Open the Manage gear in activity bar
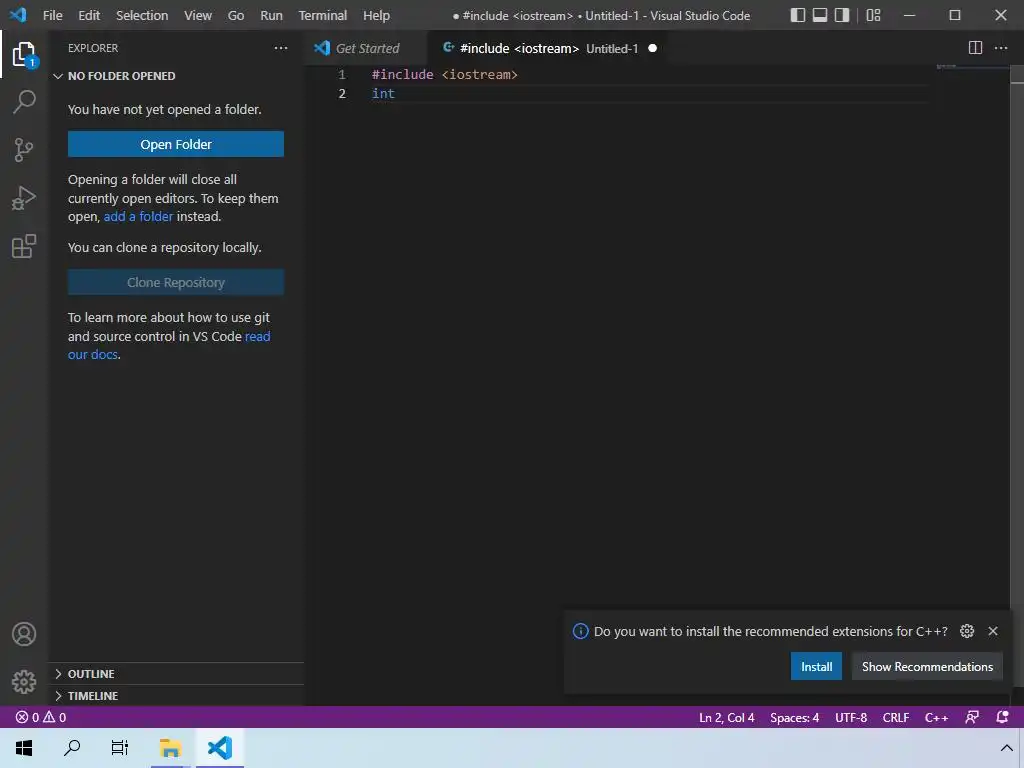 pyautogui.click(x=24, y=682)
